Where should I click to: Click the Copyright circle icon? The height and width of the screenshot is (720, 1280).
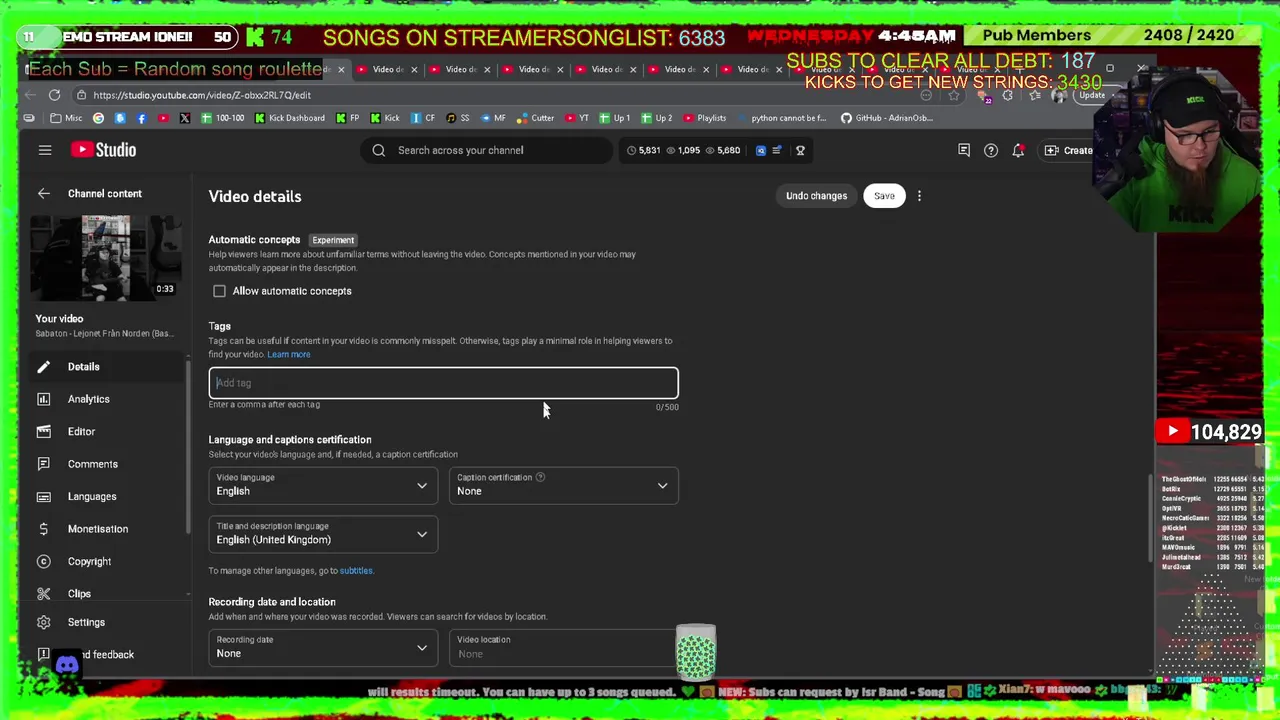click(x=43, y=562)
